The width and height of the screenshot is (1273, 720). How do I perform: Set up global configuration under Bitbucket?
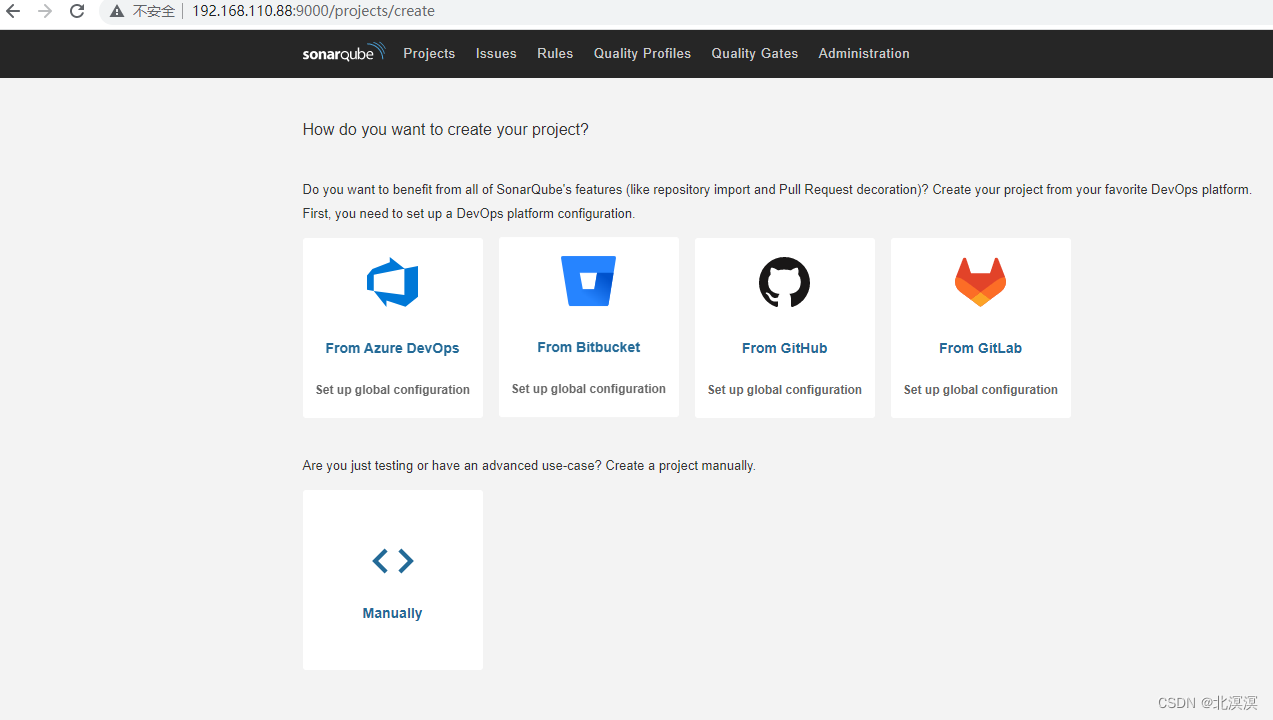(588, 389)
